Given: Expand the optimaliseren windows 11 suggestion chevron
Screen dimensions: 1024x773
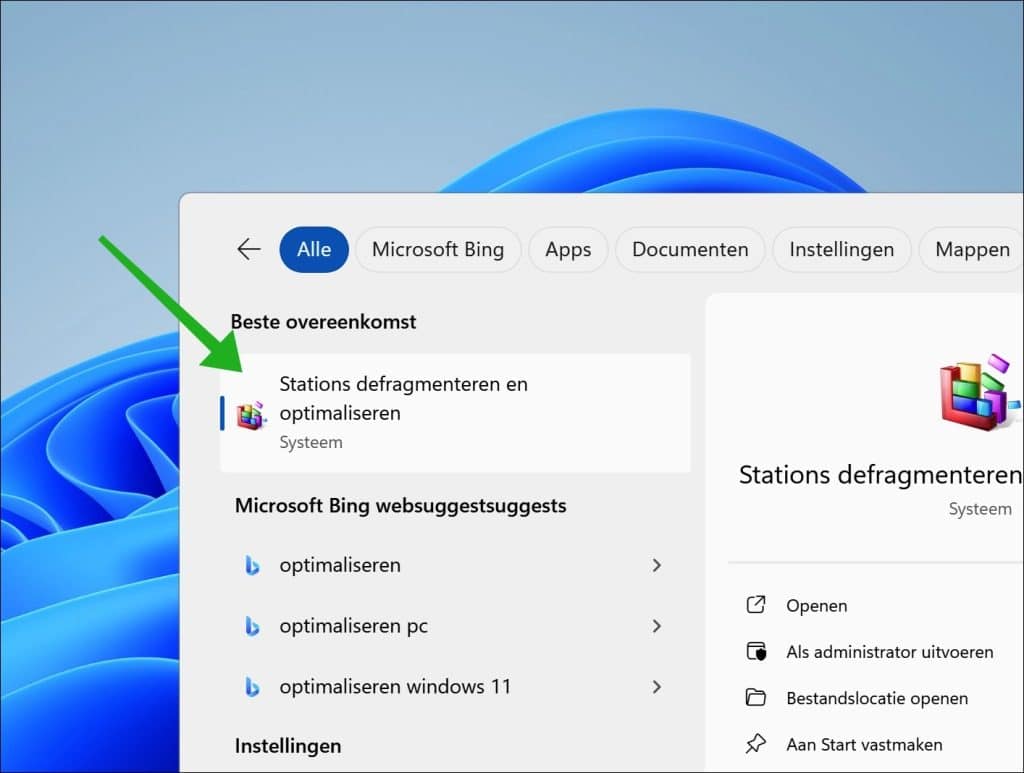Looking at the screenshot, I should pos(657,687).
